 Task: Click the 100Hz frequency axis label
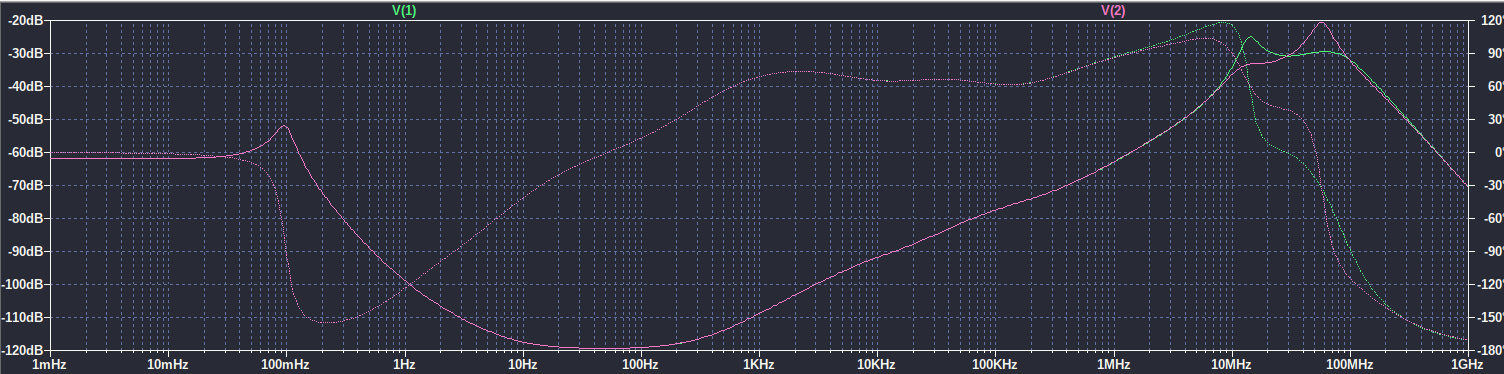[640, 366]
